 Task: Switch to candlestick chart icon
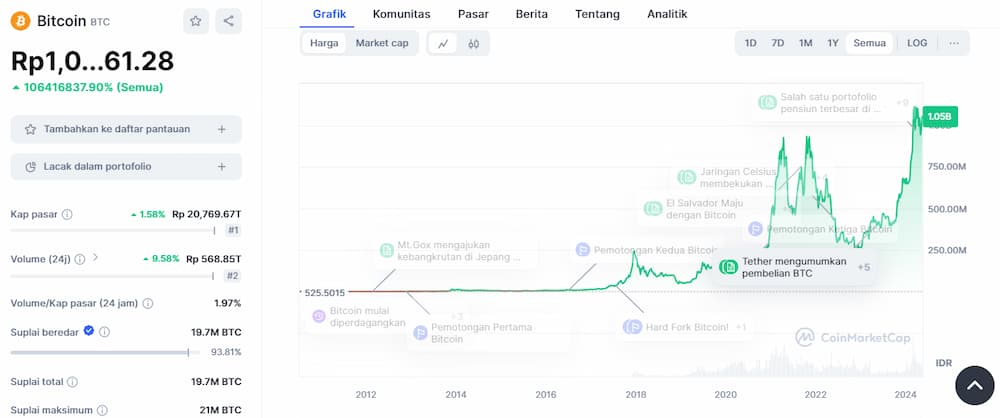coord(473,43)
